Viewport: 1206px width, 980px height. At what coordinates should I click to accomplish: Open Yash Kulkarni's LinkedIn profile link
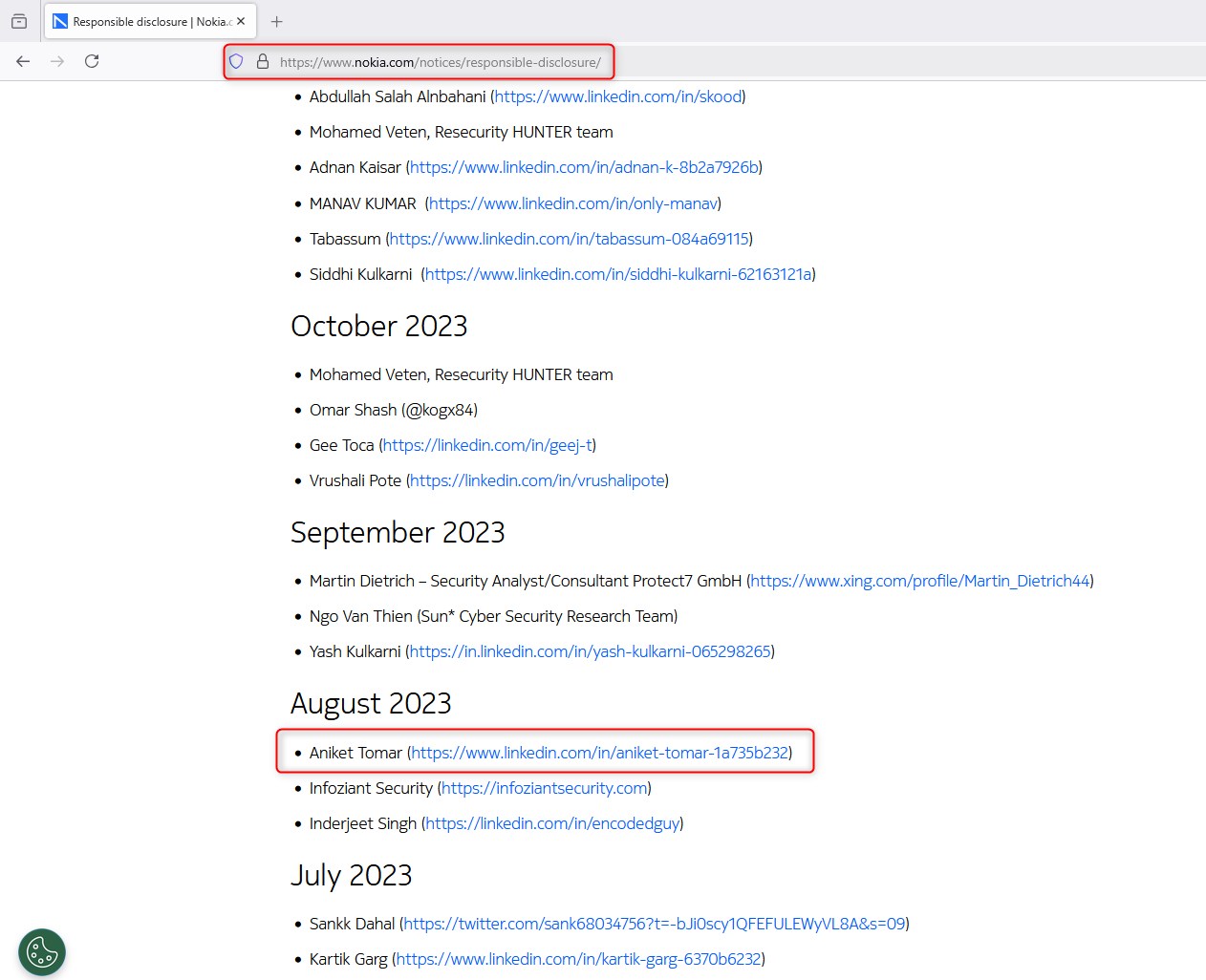[x=590, y=651]
